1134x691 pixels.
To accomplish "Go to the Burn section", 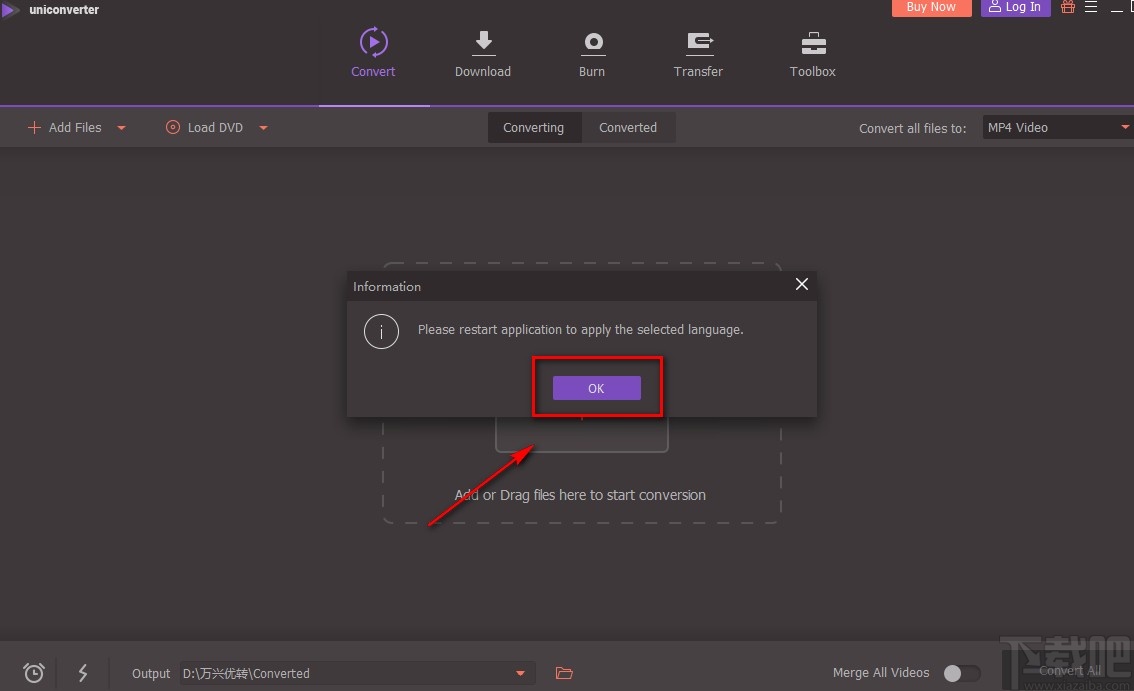I will [592, 53].
